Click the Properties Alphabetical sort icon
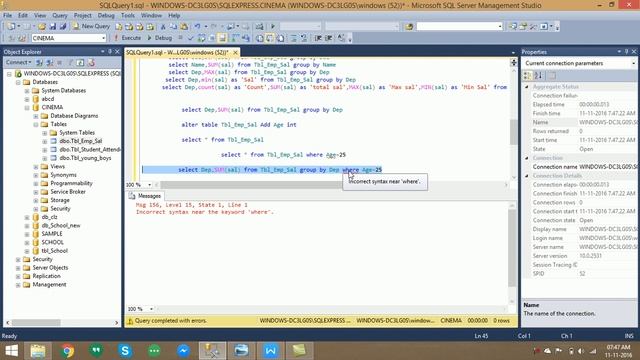The width and height of the screenshot is (640, 360). pyautogui.click(x=538, y=76)
